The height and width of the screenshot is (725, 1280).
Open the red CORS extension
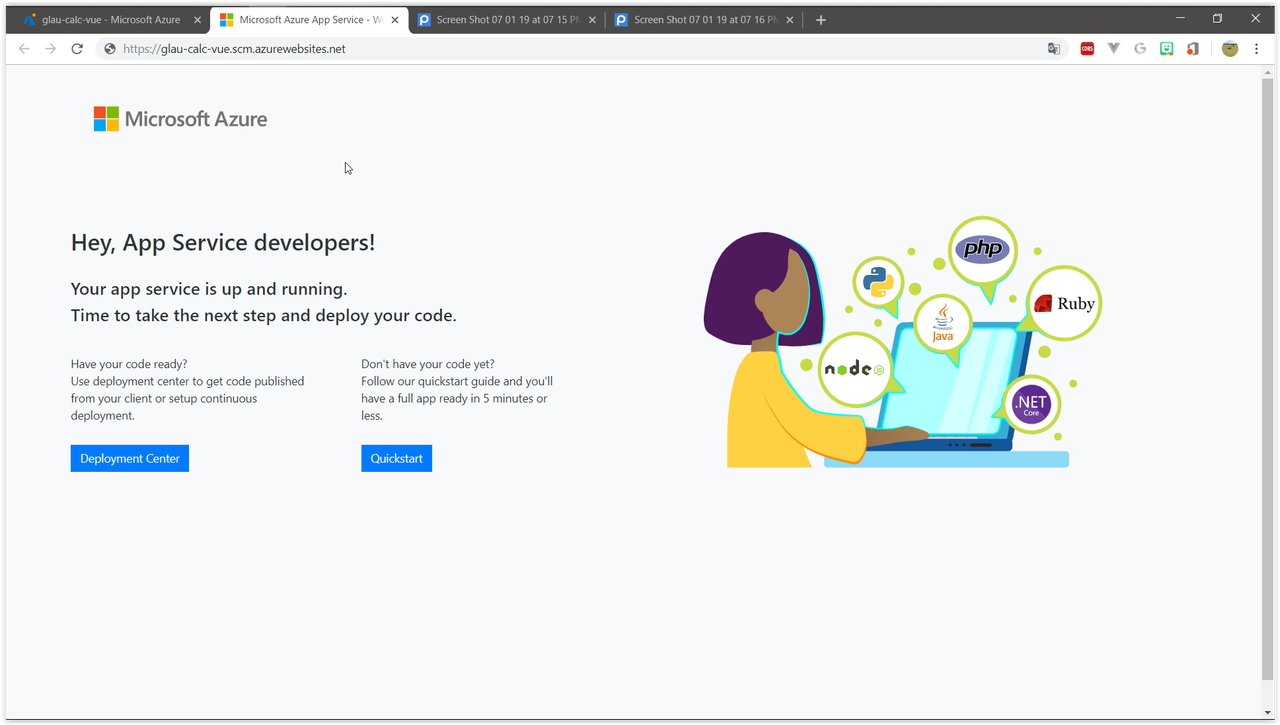point(1087,48)
